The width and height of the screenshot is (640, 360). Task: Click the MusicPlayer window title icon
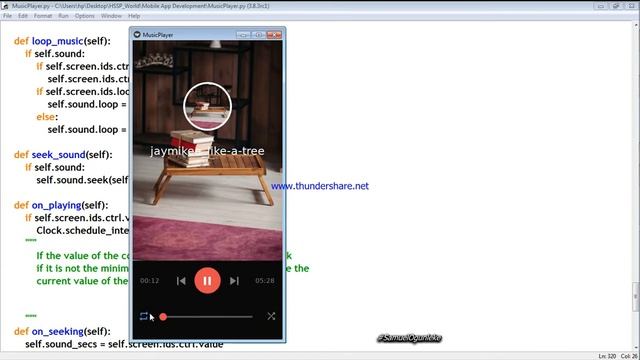[x=137, y=35]
